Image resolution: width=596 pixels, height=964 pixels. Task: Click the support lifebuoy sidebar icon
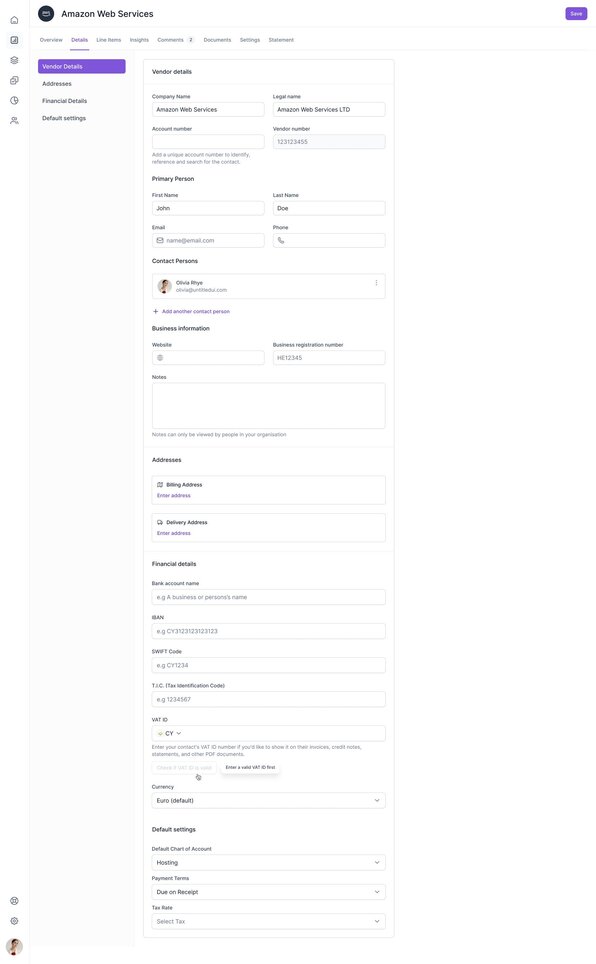coord(14,901)
